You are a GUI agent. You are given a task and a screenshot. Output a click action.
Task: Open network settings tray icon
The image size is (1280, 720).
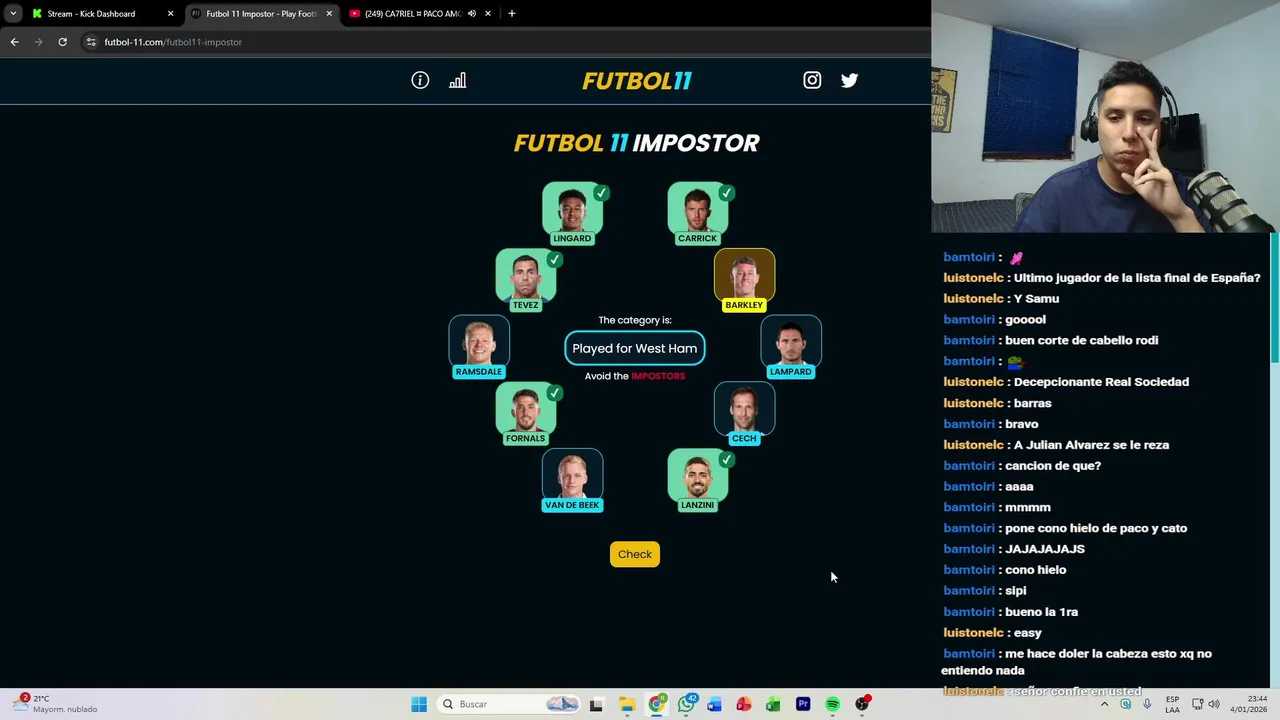click(1198, 704)
